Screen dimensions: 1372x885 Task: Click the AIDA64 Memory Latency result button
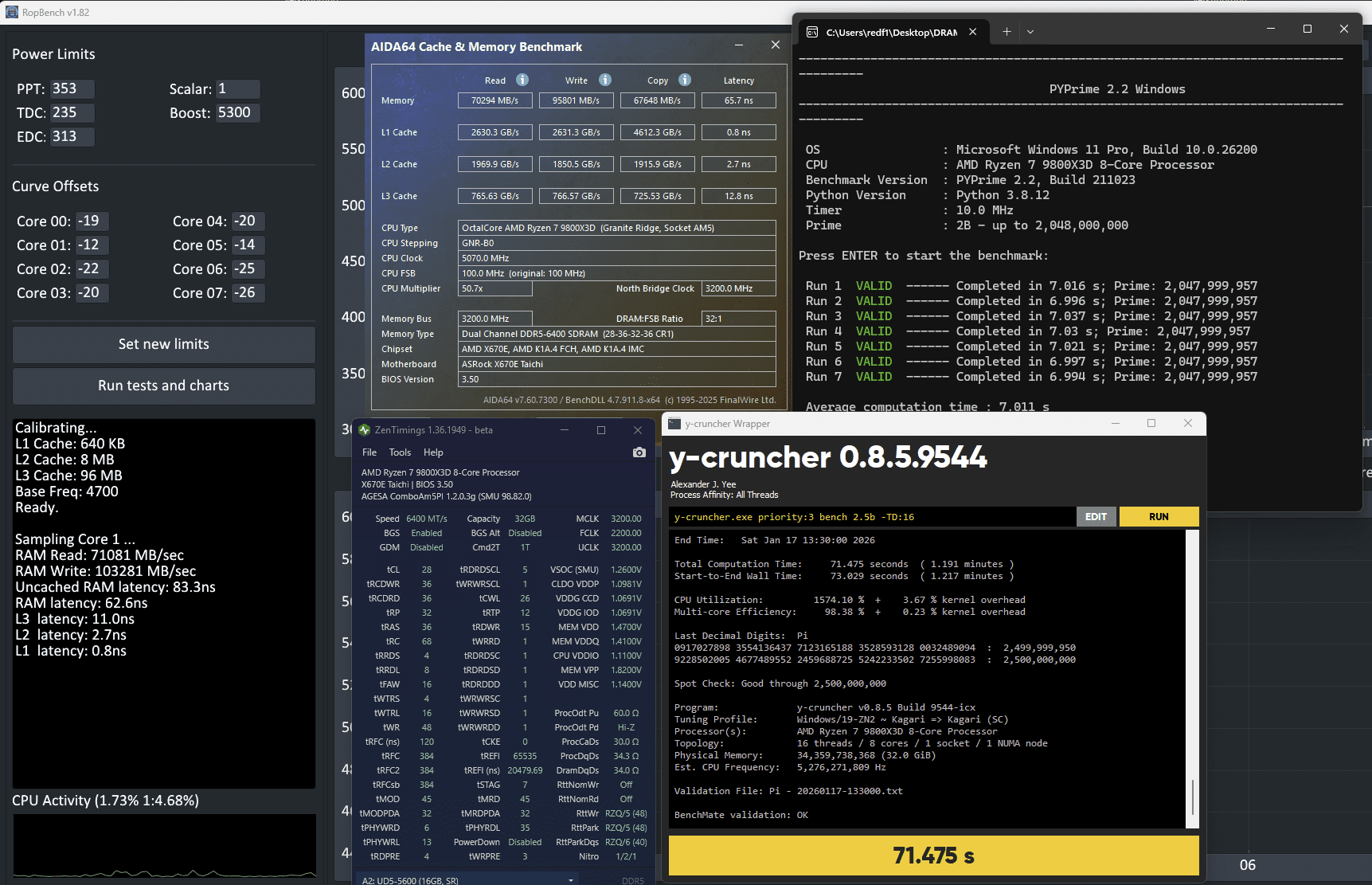[739, 100]
